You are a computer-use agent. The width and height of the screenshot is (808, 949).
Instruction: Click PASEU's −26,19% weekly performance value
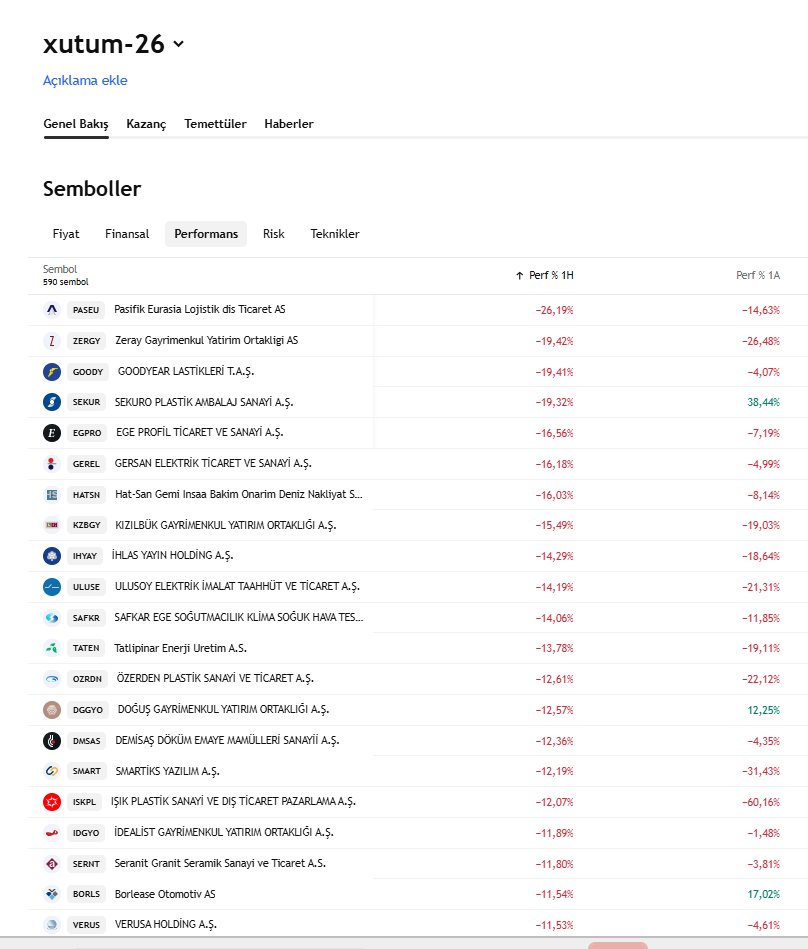554,310
